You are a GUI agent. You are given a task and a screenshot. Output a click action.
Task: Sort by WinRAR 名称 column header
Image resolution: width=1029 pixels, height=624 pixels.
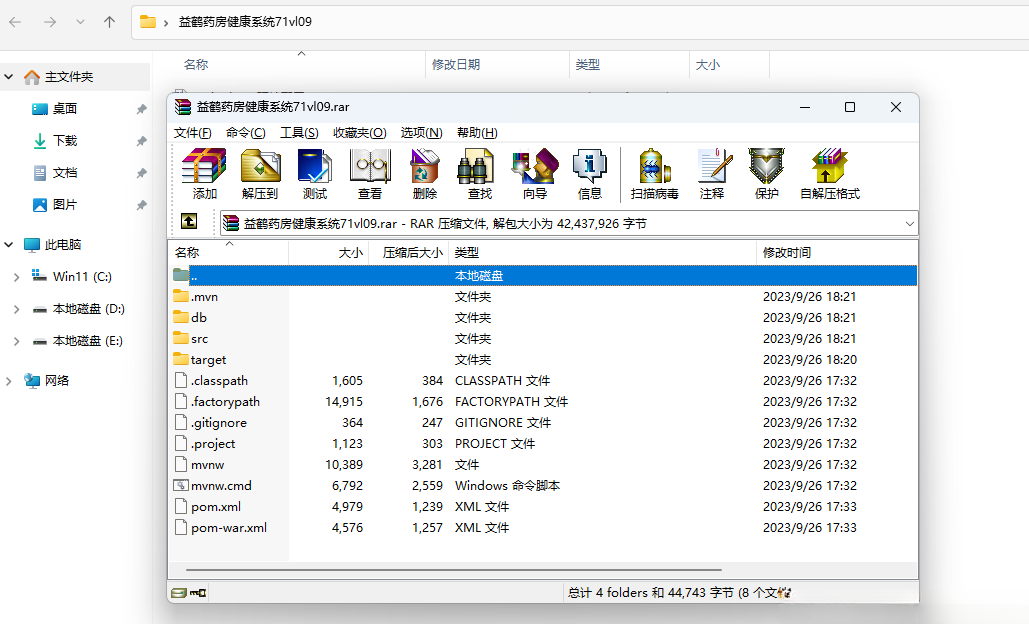coord(228,253)
